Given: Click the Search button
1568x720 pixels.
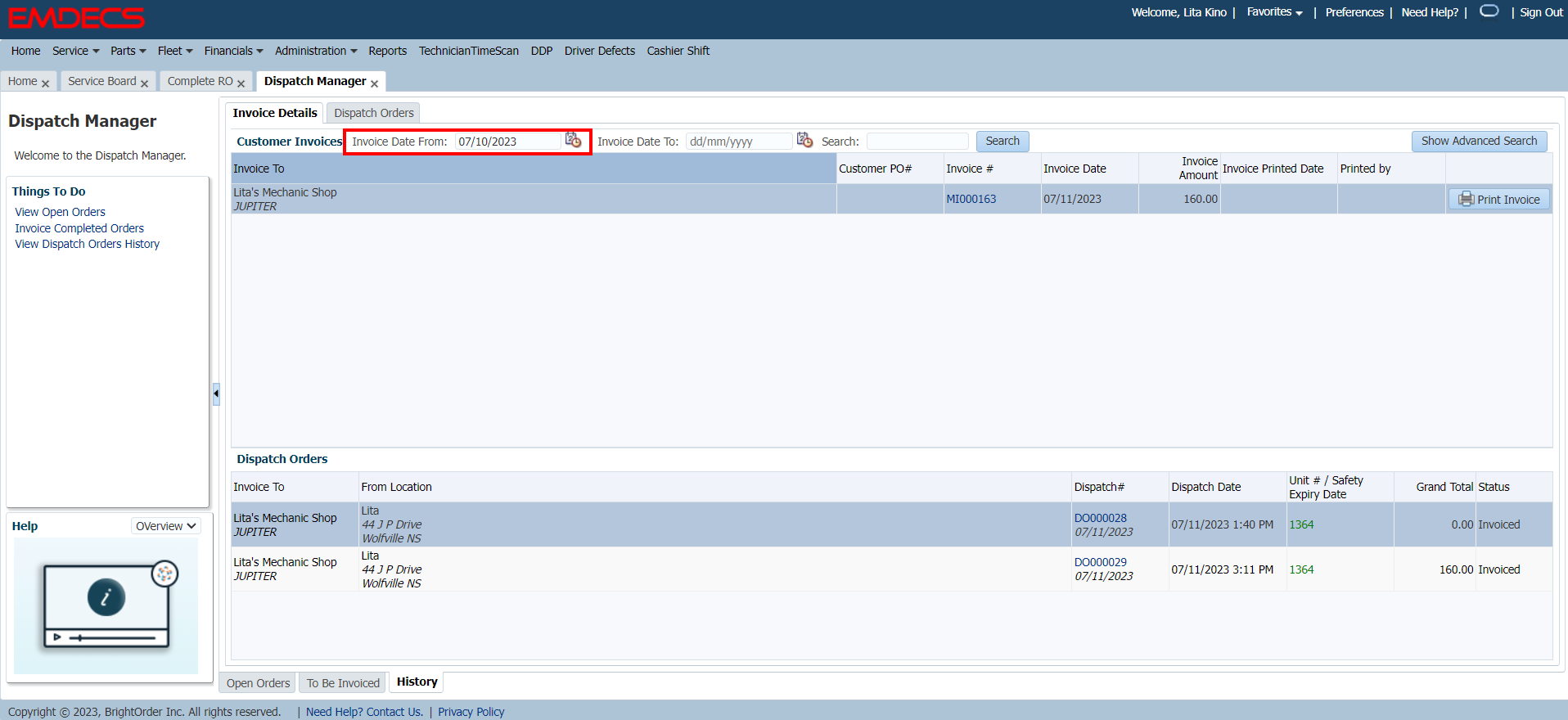Looking at the screenshot, I should (1003, 141).
